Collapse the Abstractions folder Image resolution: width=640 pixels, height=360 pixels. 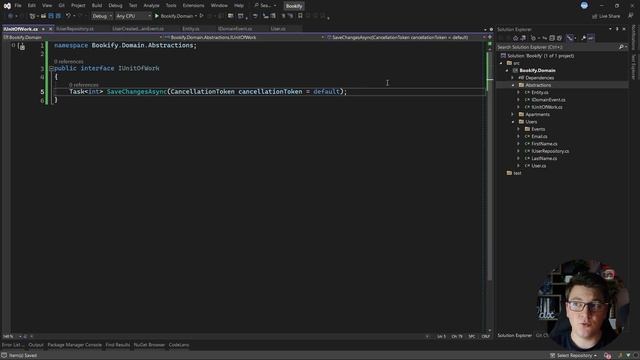(x=513, y=85)
